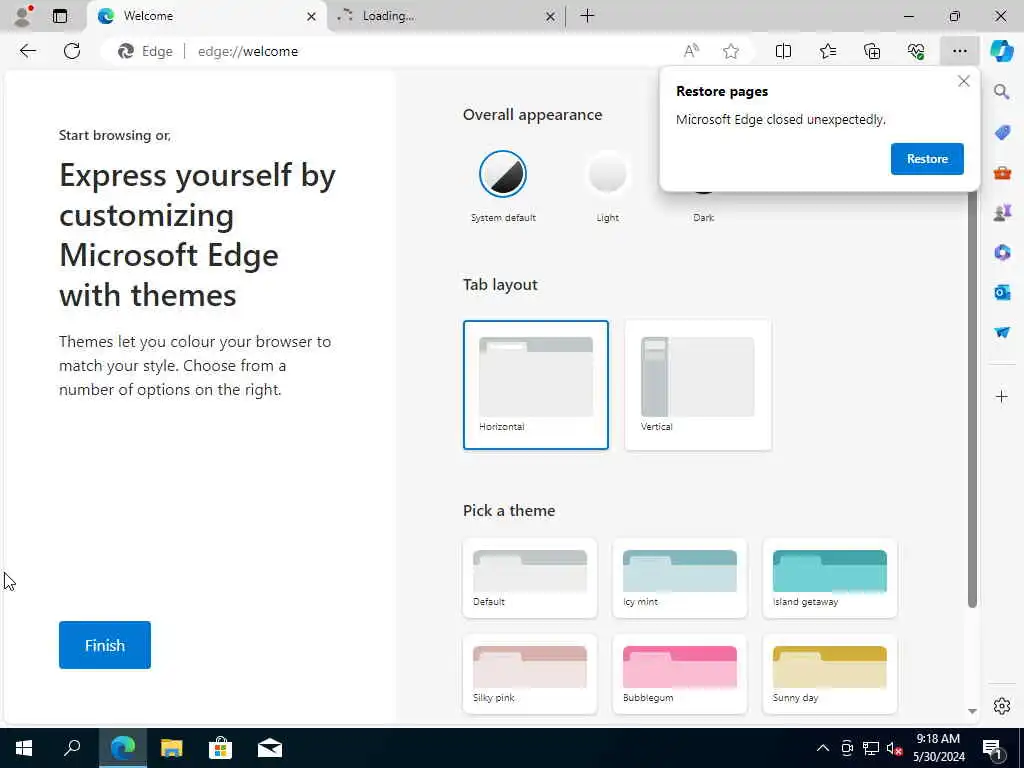Show hidden tray icons chevron
The height and width of the screenshot is (768, 1024).
[823, 748]
